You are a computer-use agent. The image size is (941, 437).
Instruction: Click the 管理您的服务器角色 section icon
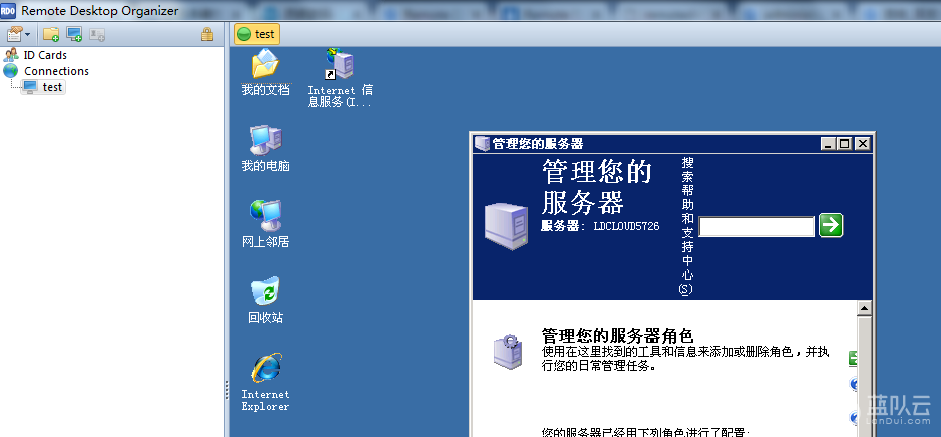pos(506,351)
